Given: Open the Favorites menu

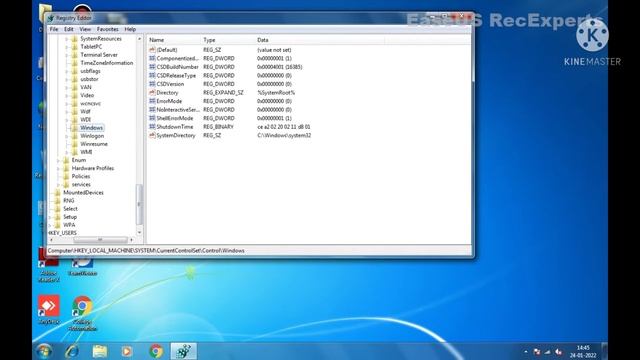Looking at the screenshot, I should coord(107,29).
